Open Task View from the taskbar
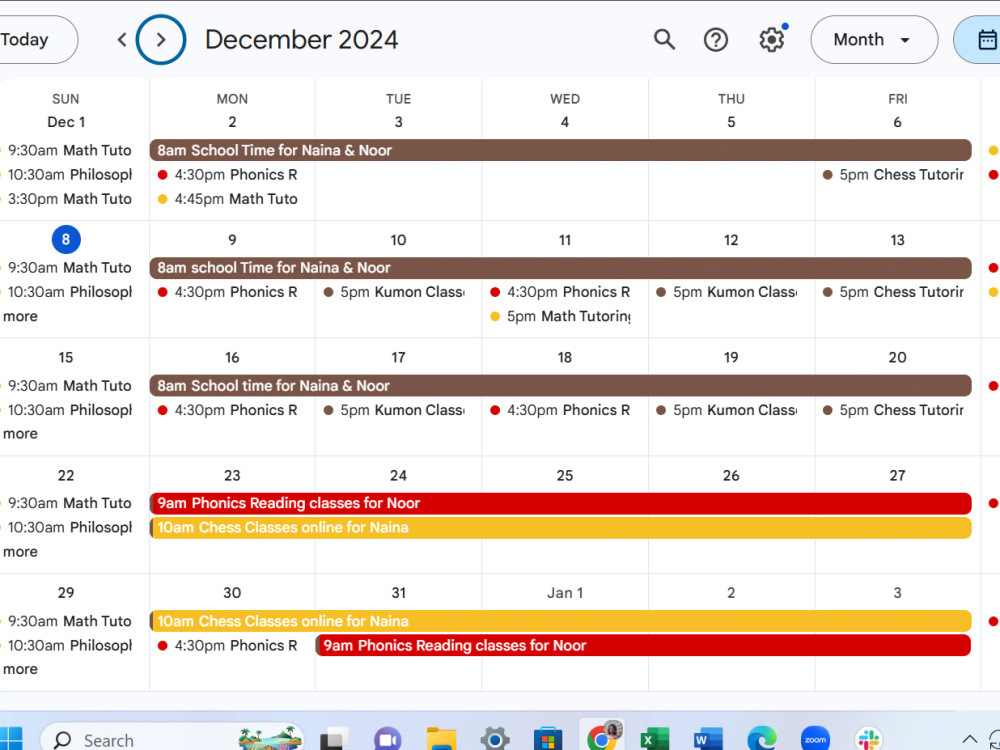The height and width of the screenshot is (750, 1000). pos(334,740)
